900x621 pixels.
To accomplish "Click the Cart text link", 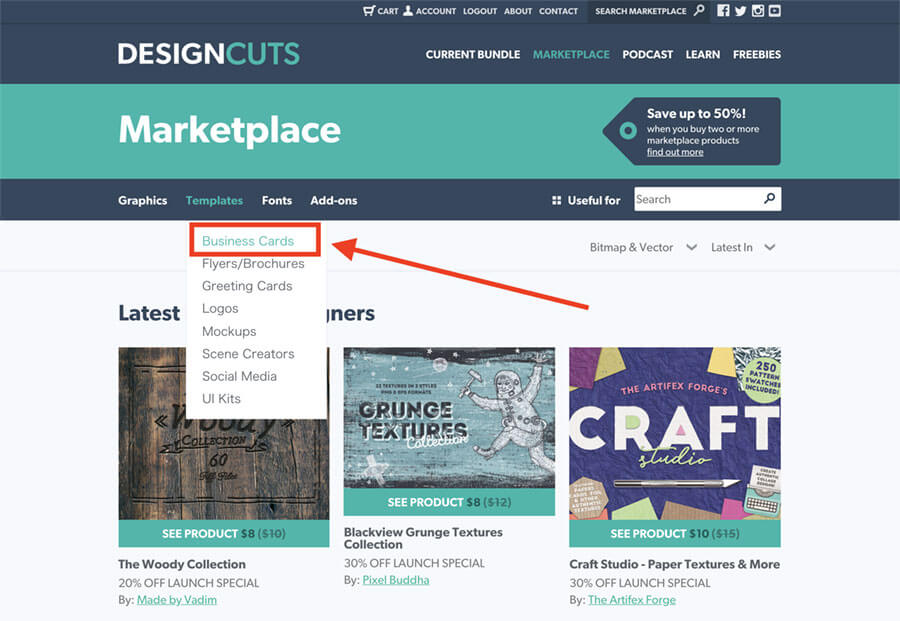I will 388,11.
